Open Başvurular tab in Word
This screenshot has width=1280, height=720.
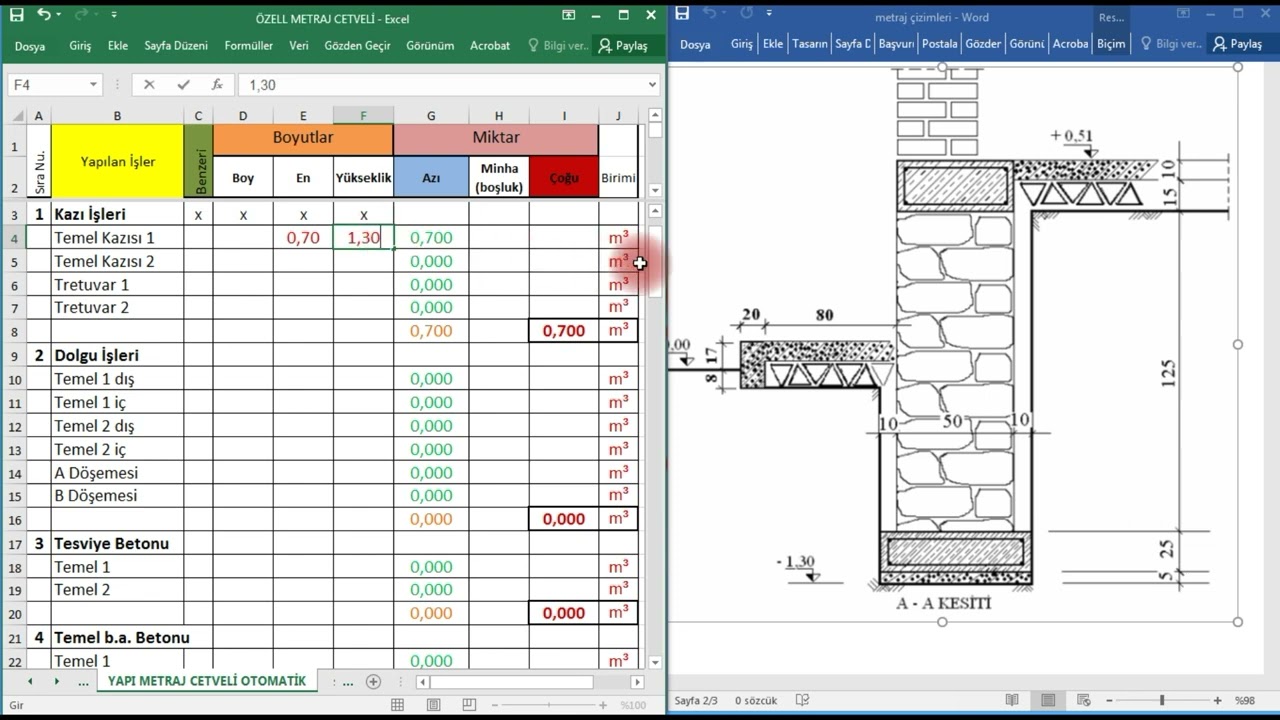(896, 44)
